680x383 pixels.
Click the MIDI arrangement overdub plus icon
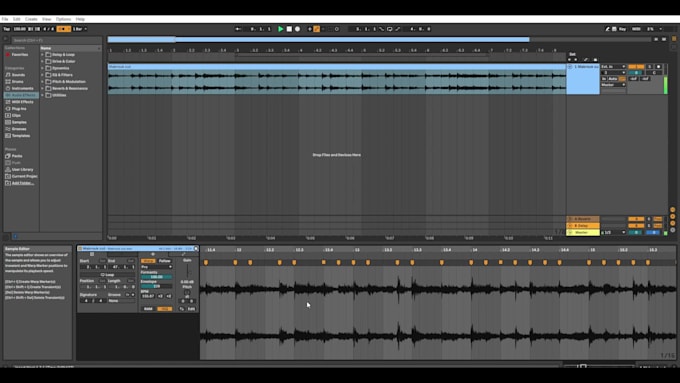coord(310,29)
